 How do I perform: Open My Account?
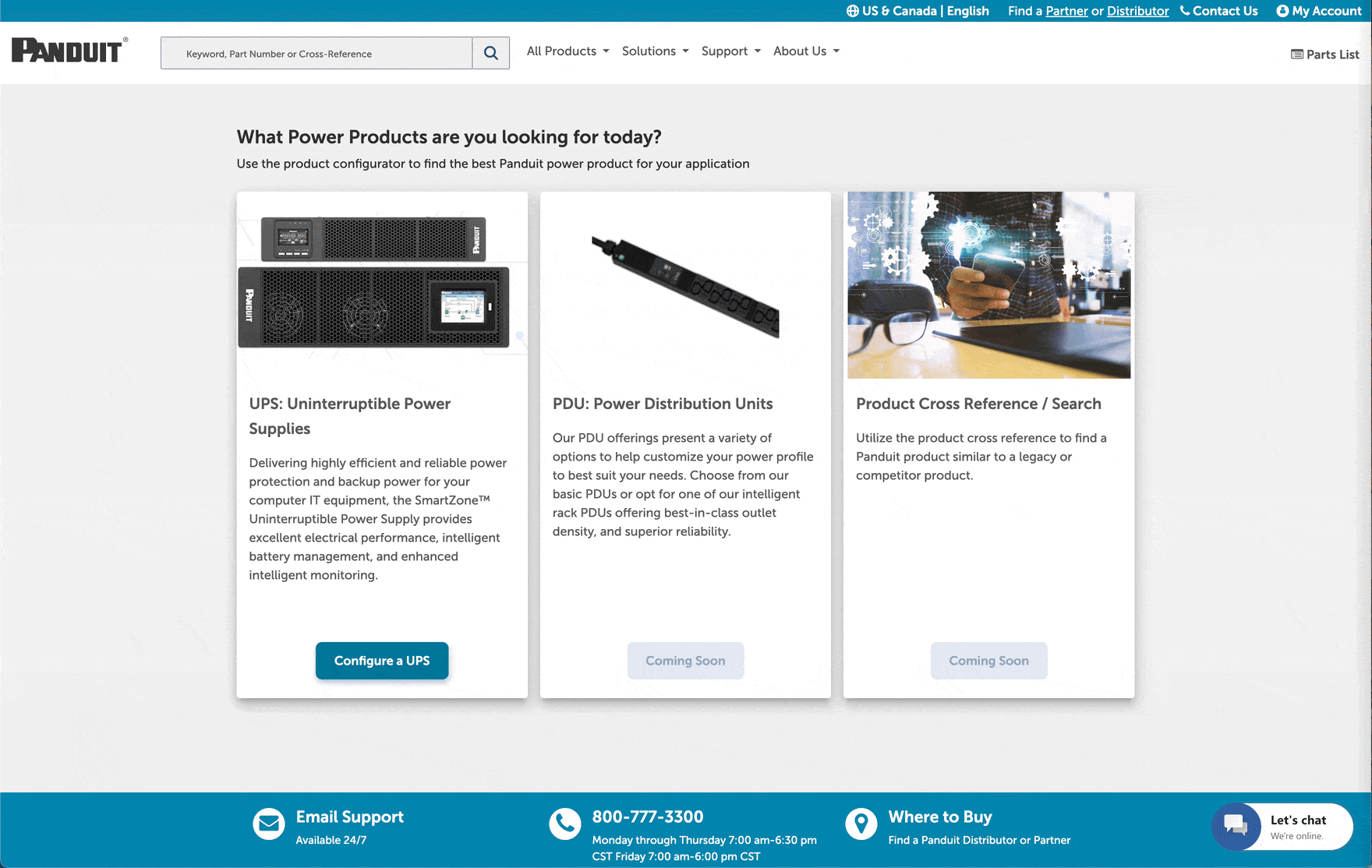click(x=1319, y=11)
